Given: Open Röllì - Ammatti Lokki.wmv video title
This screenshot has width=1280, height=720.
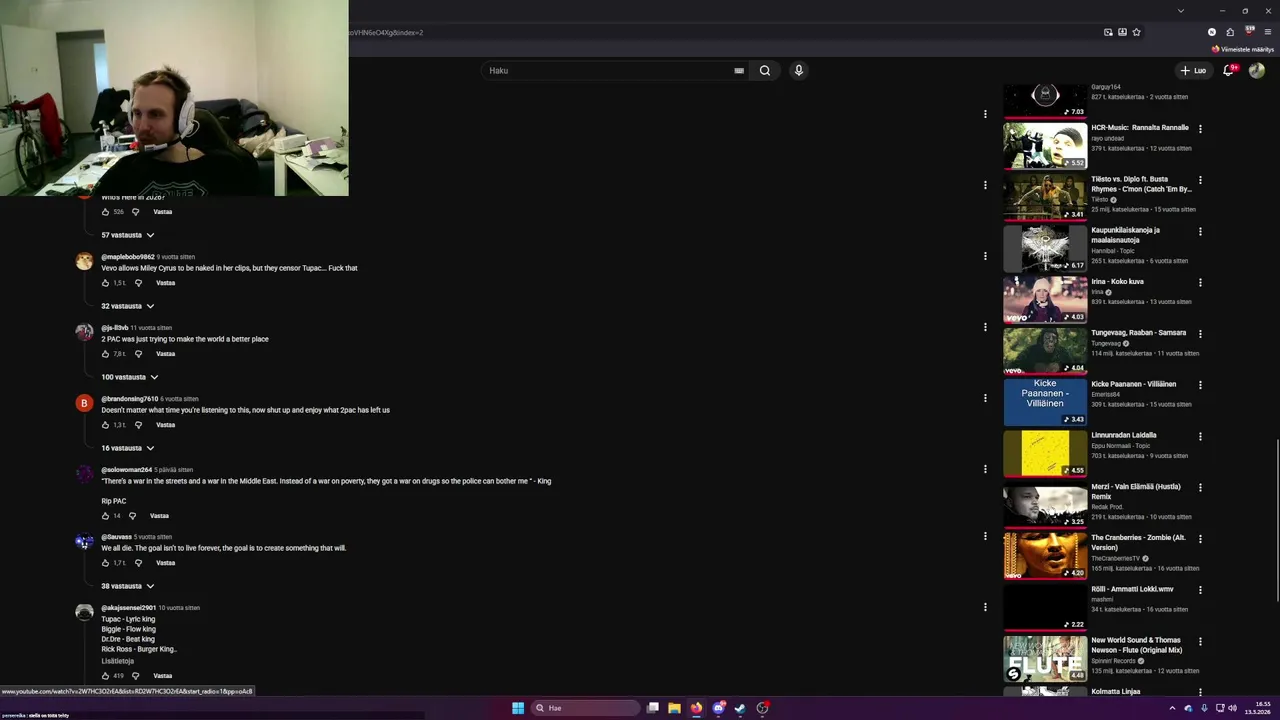Looking at the screenshot, I should (x=1132, y=589).
